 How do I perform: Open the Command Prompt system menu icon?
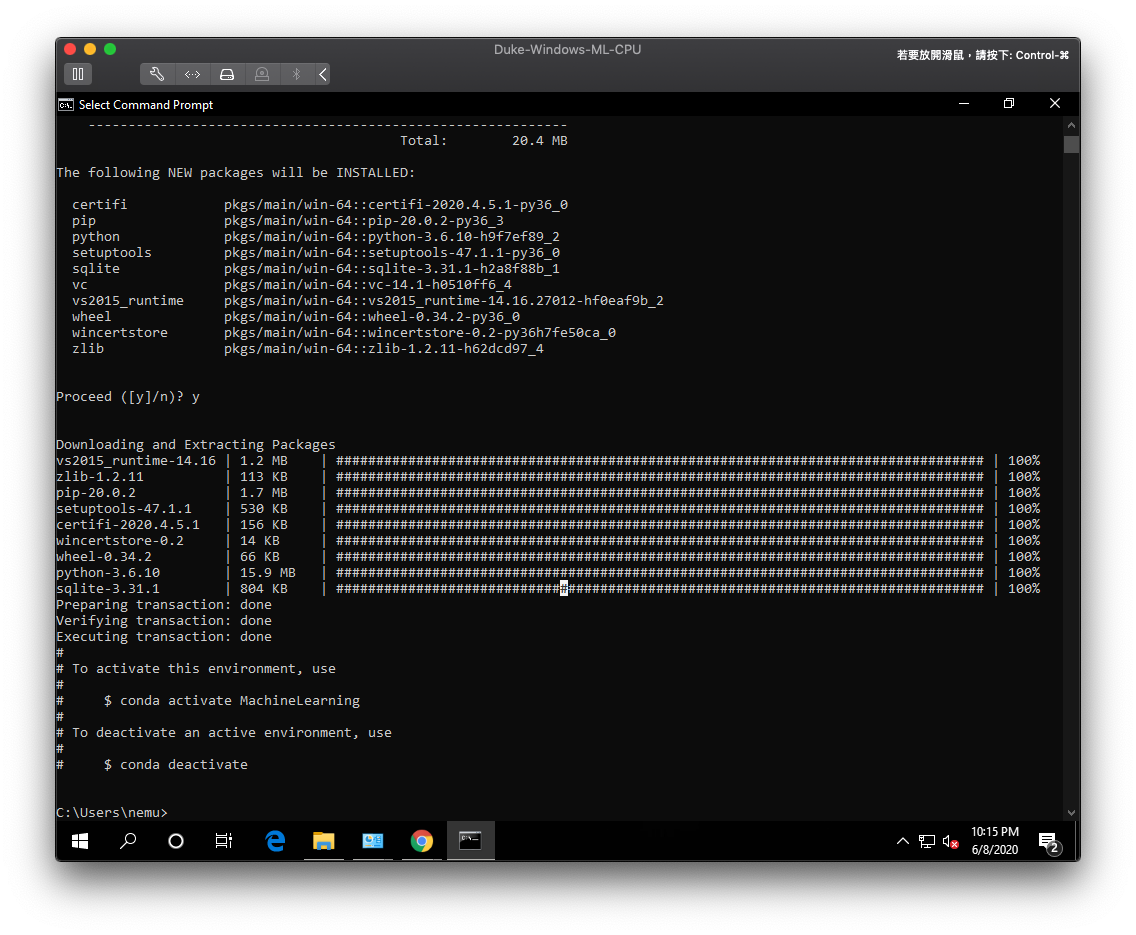(x=65, y=104)
